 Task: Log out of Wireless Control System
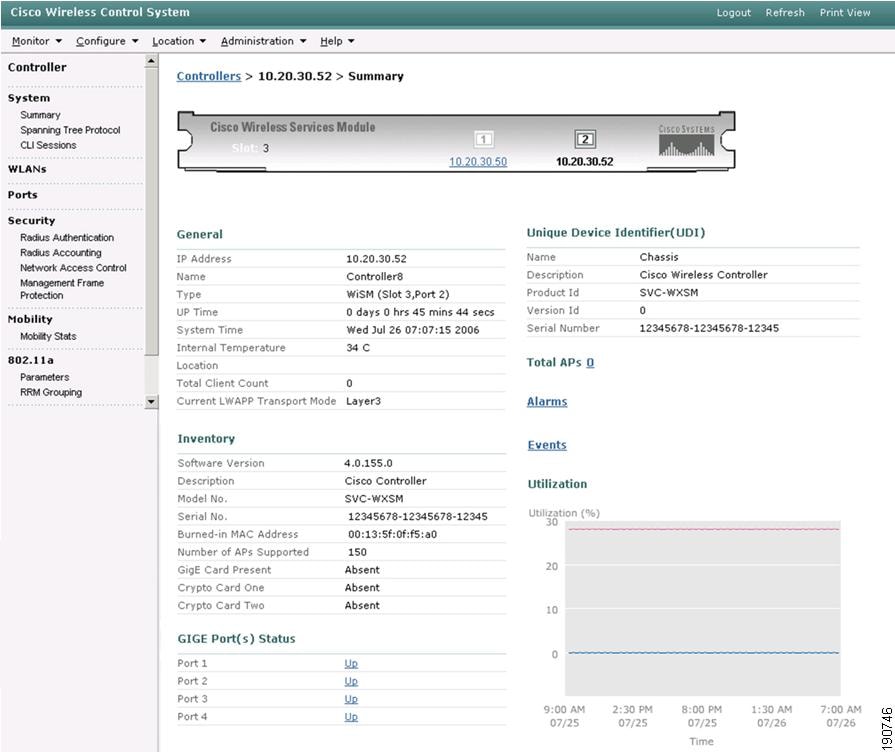733,13
